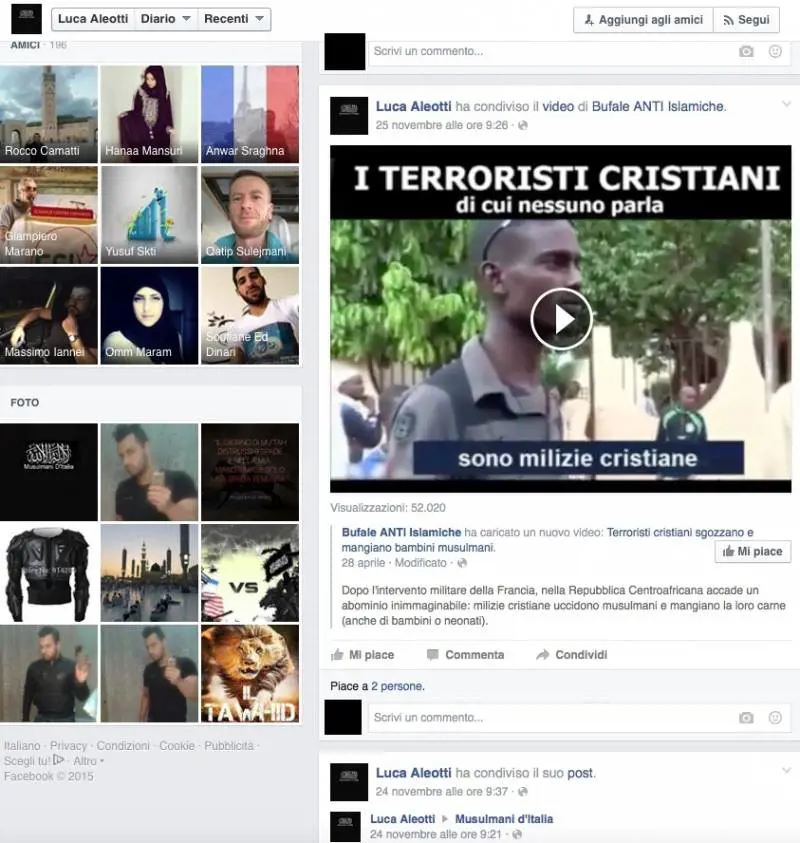Click the 24 novembre alle ore 9:21 timestamp
Image resolution: width=800 pixels, height=843 pixels.
pos(435,834)
